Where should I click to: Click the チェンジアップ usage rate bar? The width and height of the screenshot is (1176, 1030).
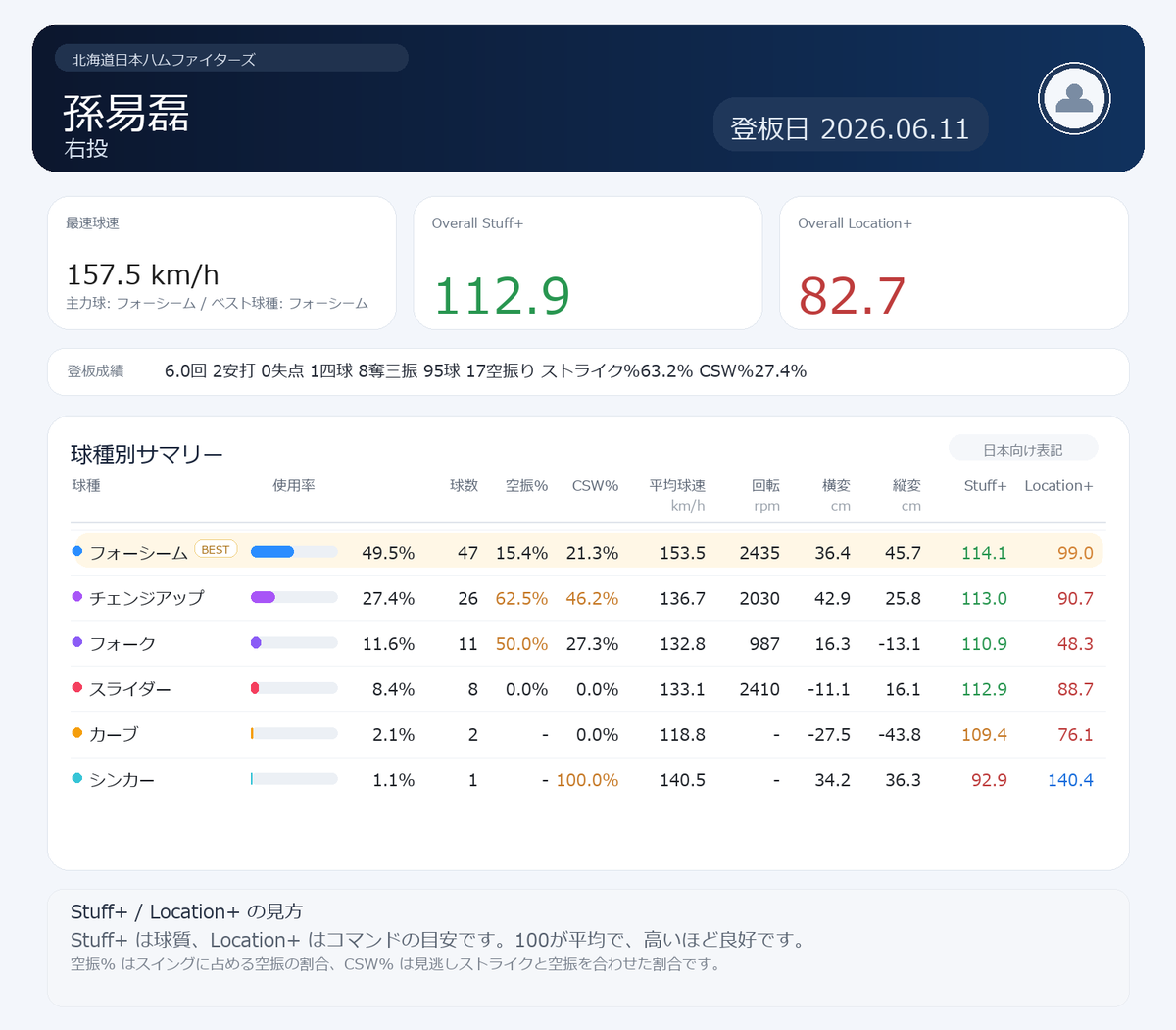[x=294, y=597]
